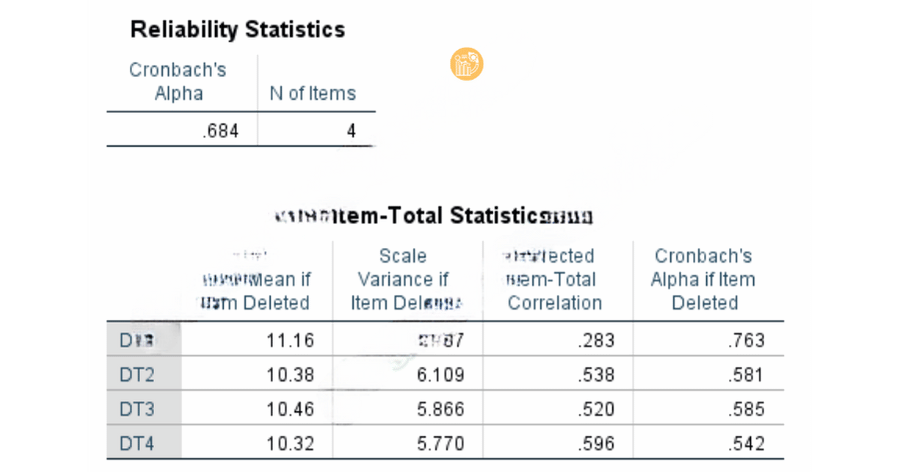Select the DT2 row label
The width and height of the screenshot is (900, 472).
(x=136, y=375)
